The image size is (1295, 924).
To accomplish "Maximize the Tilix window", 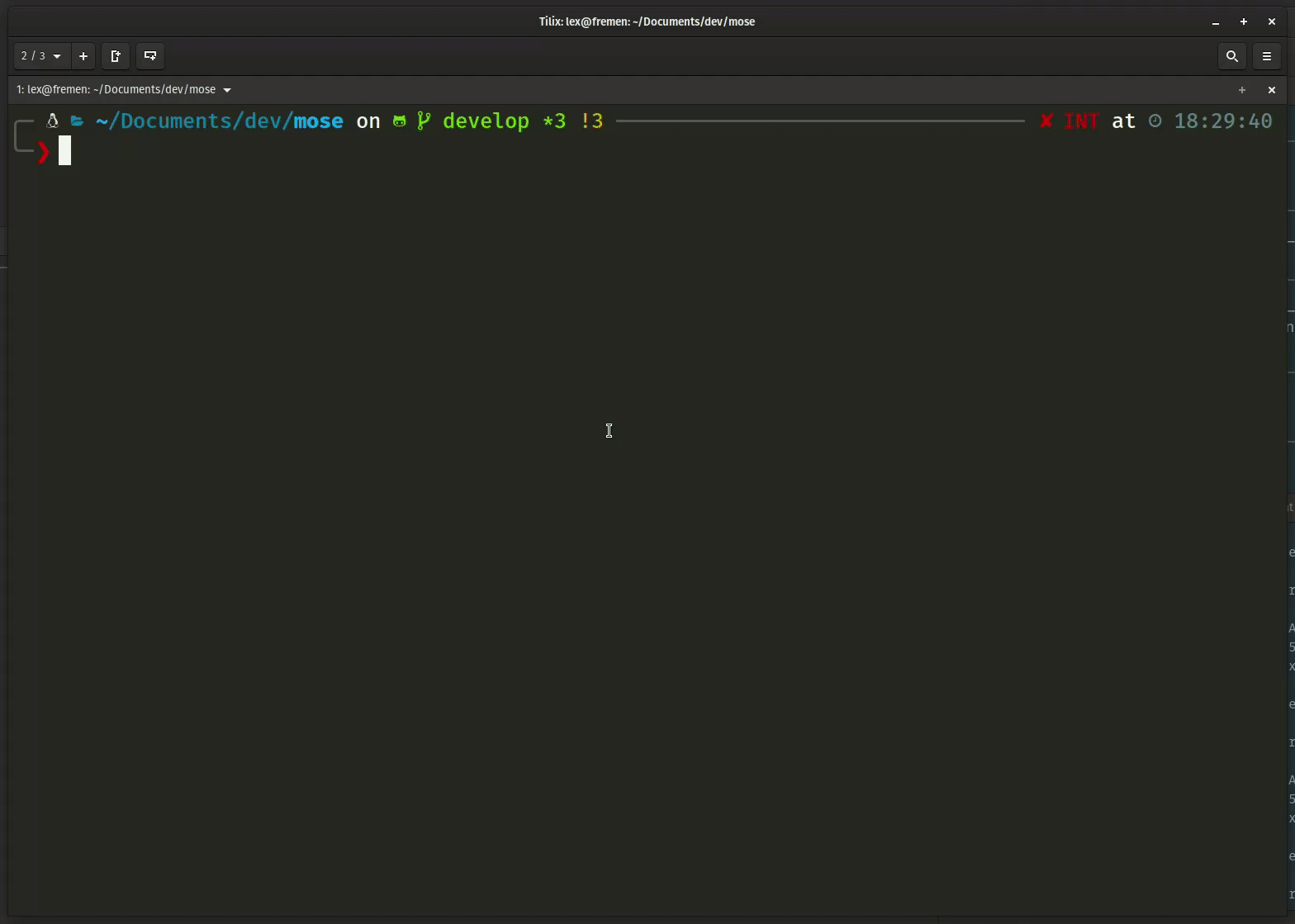I will pyautogui.click(x=1244, y=22).
